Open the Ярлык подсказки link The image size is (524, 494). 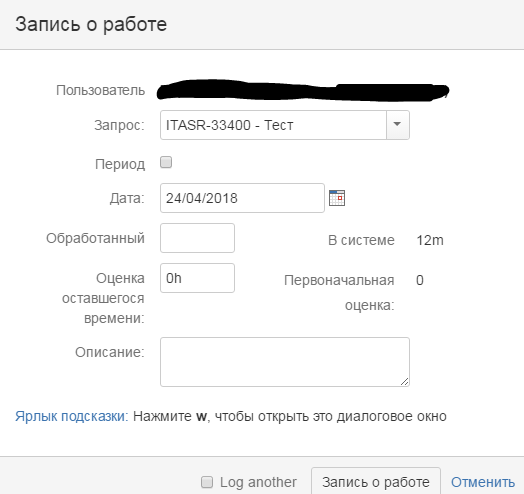click(72, 416)
